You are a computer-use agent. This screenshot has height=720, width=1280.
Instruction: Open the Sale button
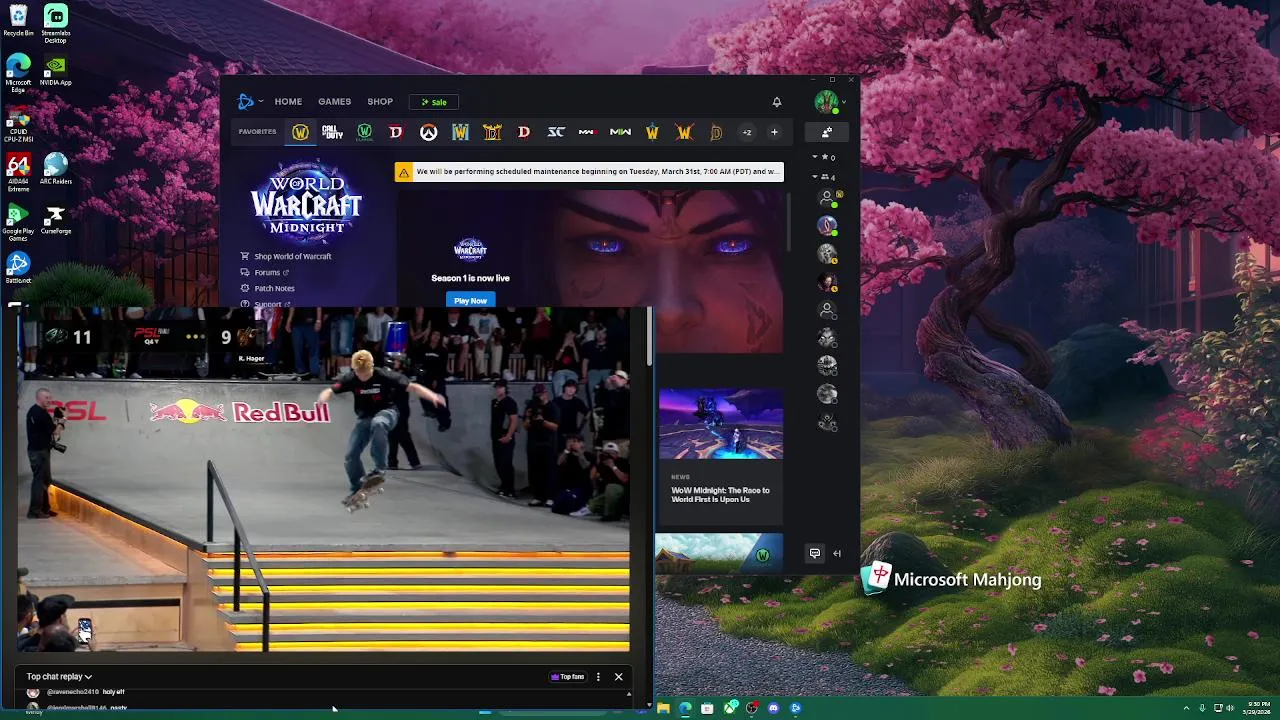click(434, 102)
